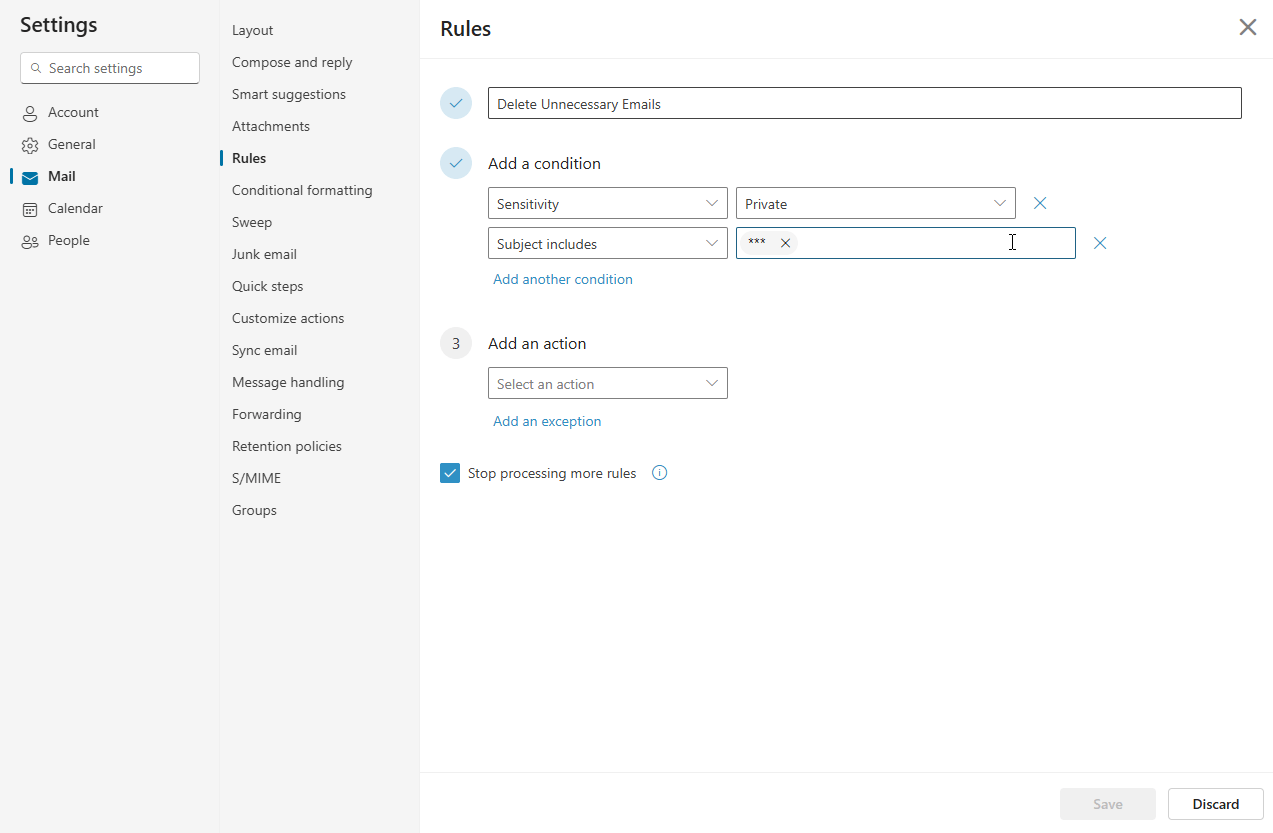Click the General gear icon
Screen dimensions: 1273x833
[30, 145]
